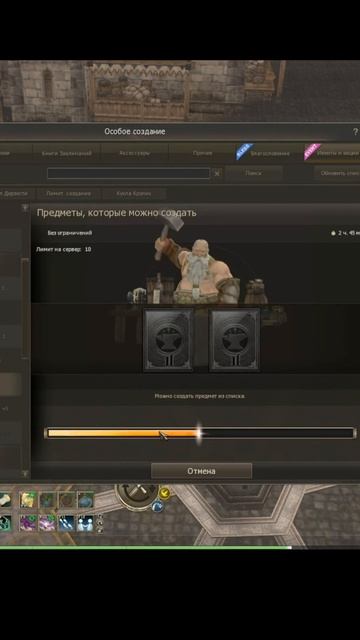Select the Лимит. создания sub-tab
The height and width of the screenshot is (640, 360).
69,193
